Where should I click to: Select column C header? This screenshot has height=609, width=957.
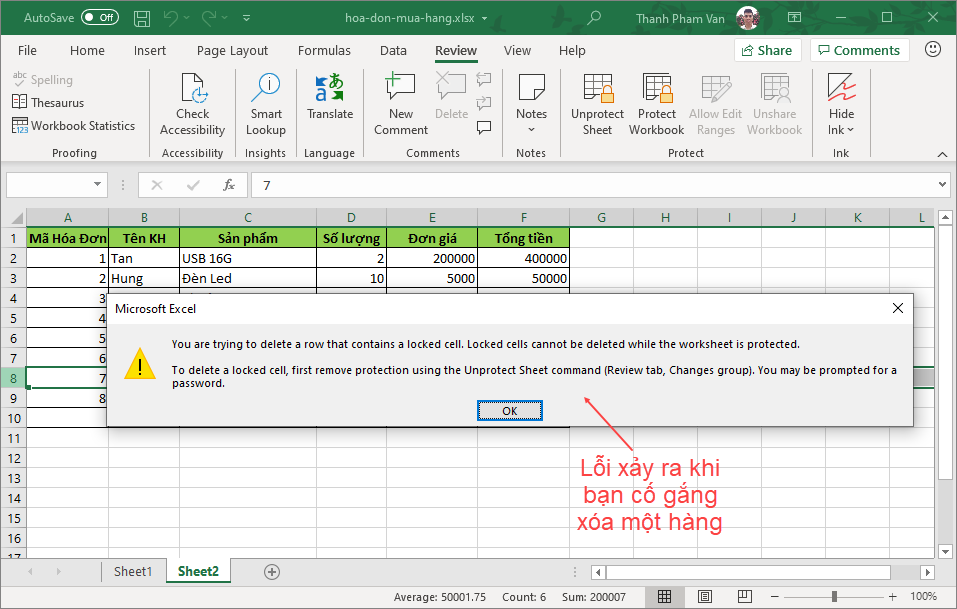(248, 217)
